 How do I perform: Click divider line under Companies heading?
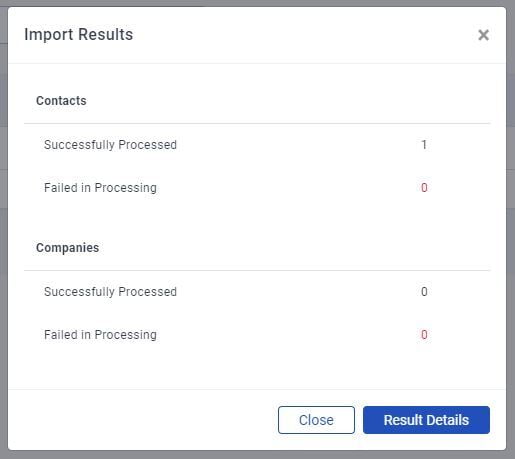click(257, 270)
